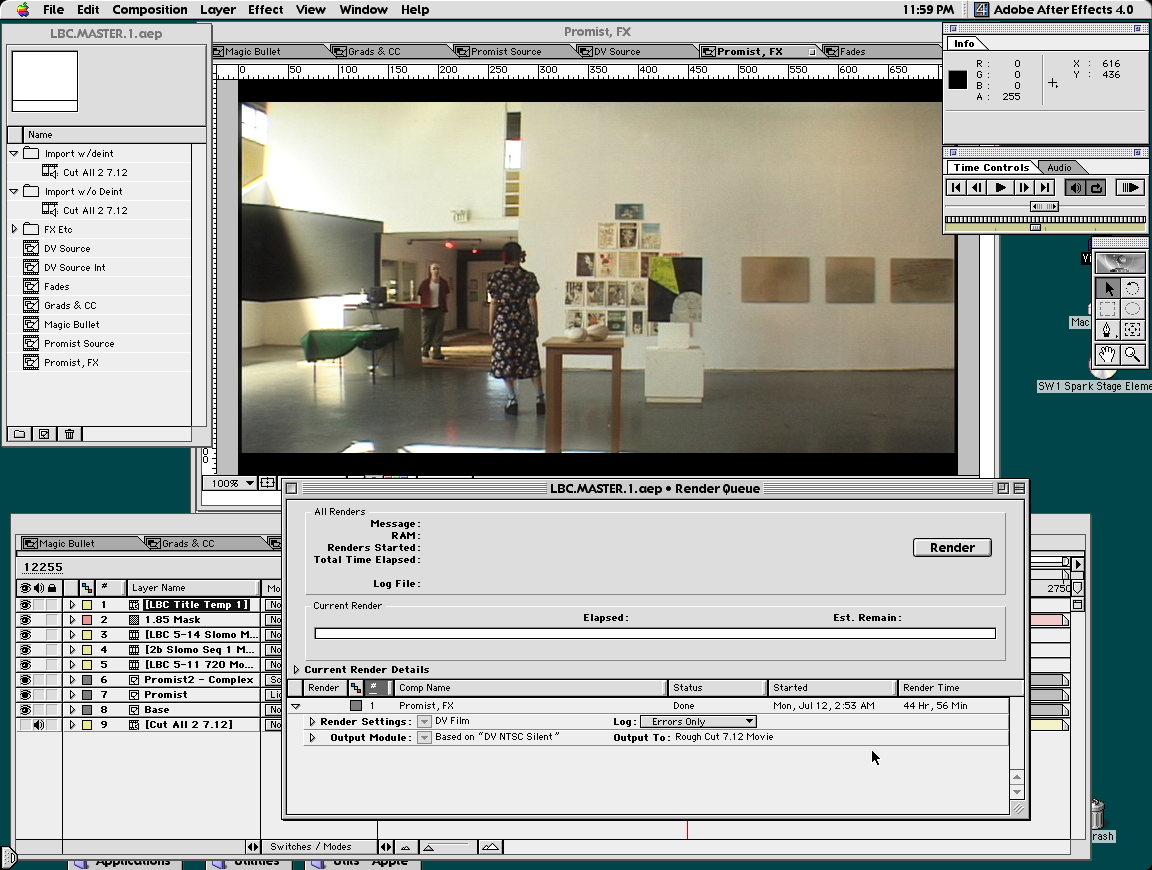Image resolution: width=1152 pixels, height=870 pixels.
Task: Hide the 1.85 Mask layer
Action: pyautogui.click(x=25, y=619)
